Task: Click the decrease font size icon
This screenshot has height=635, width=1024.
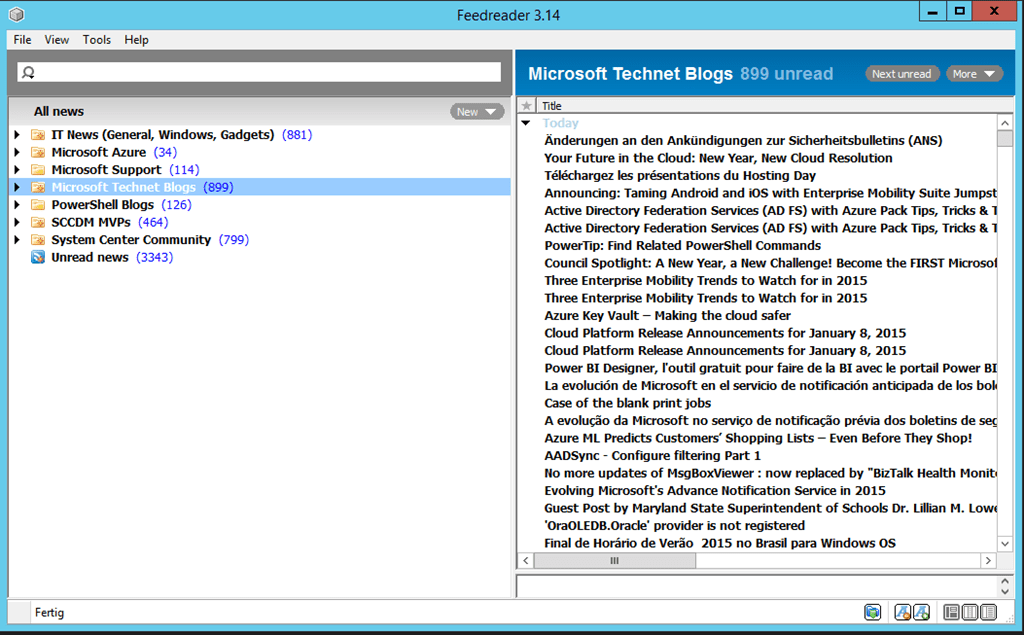Action: click(x=903, y=612)
